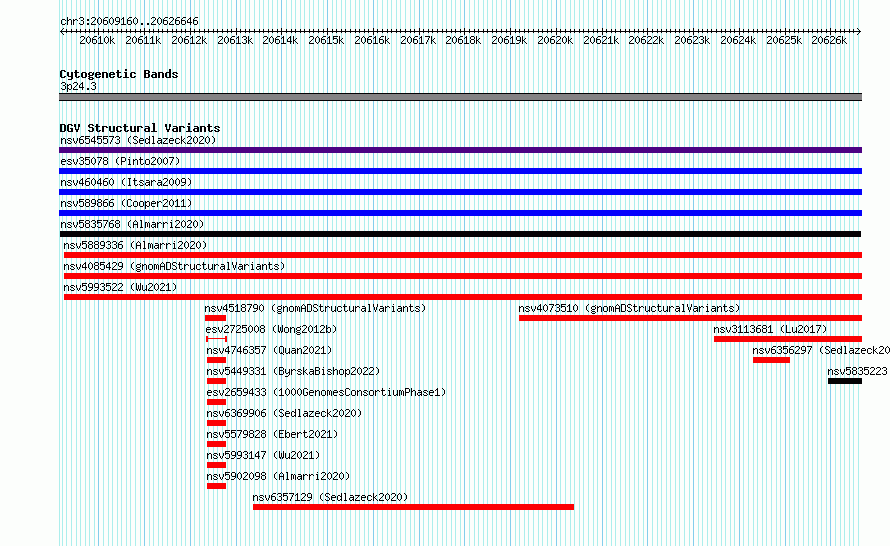Click the 20610k ruler position
The image size is (890, 546).
pos(97,40)
